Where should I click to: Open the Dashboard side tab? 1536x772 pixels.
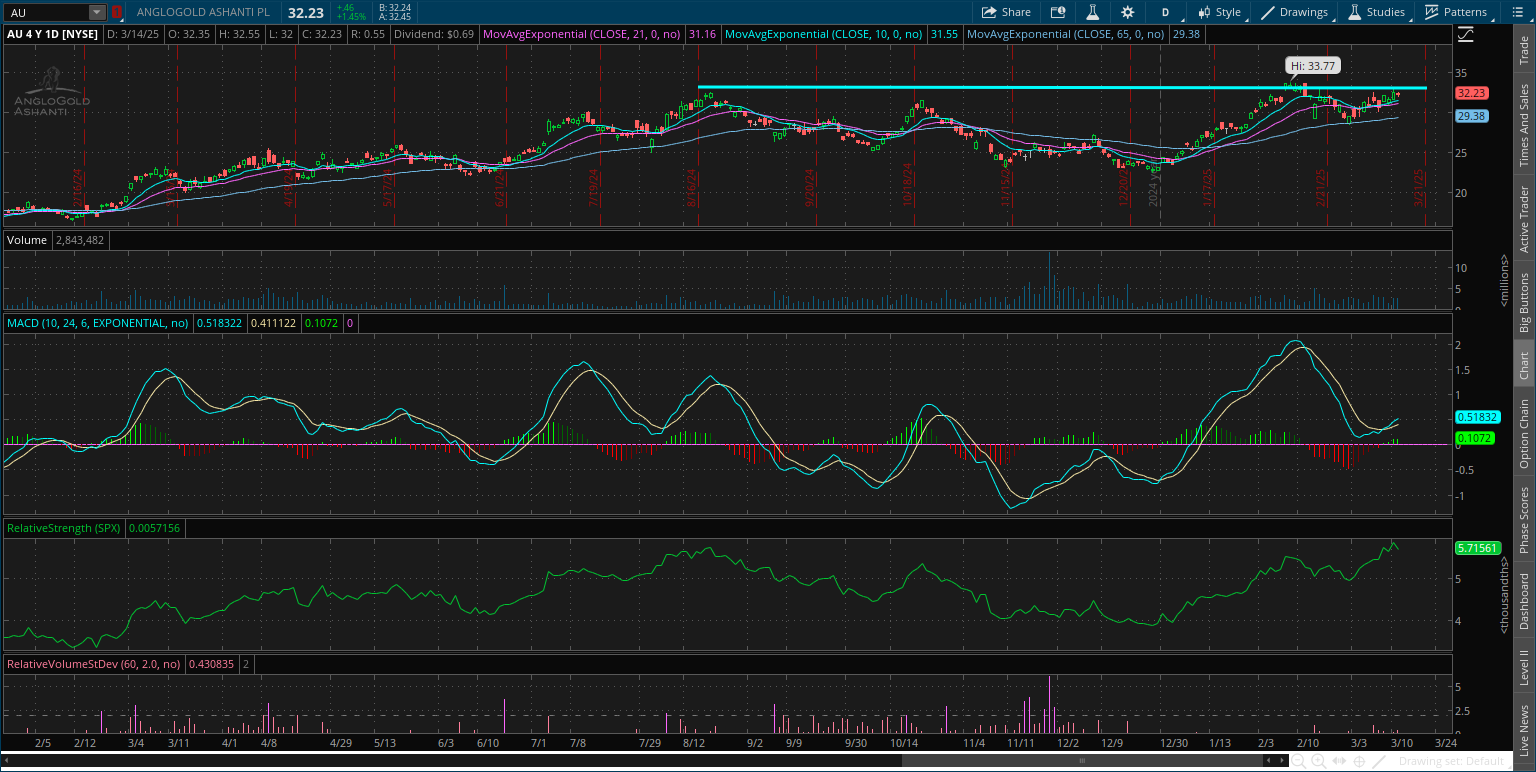[1524, 601]
